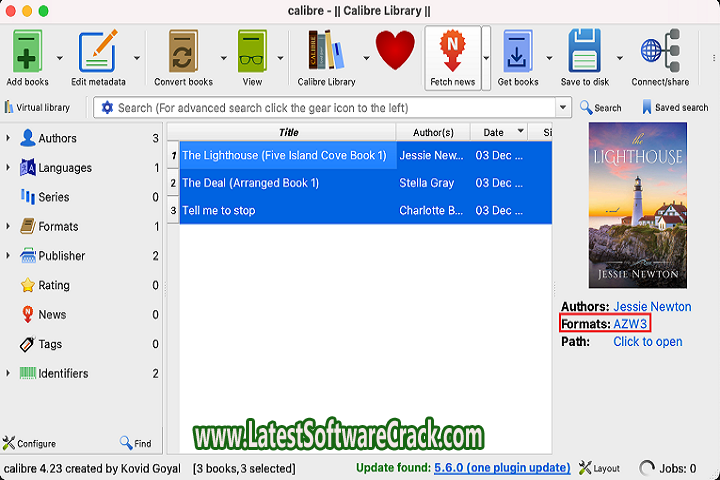Click the Save to disk icon
Image resolution: width=720 pixels, height=480 pixels.
pyautogui.click(x=583, y=50)
